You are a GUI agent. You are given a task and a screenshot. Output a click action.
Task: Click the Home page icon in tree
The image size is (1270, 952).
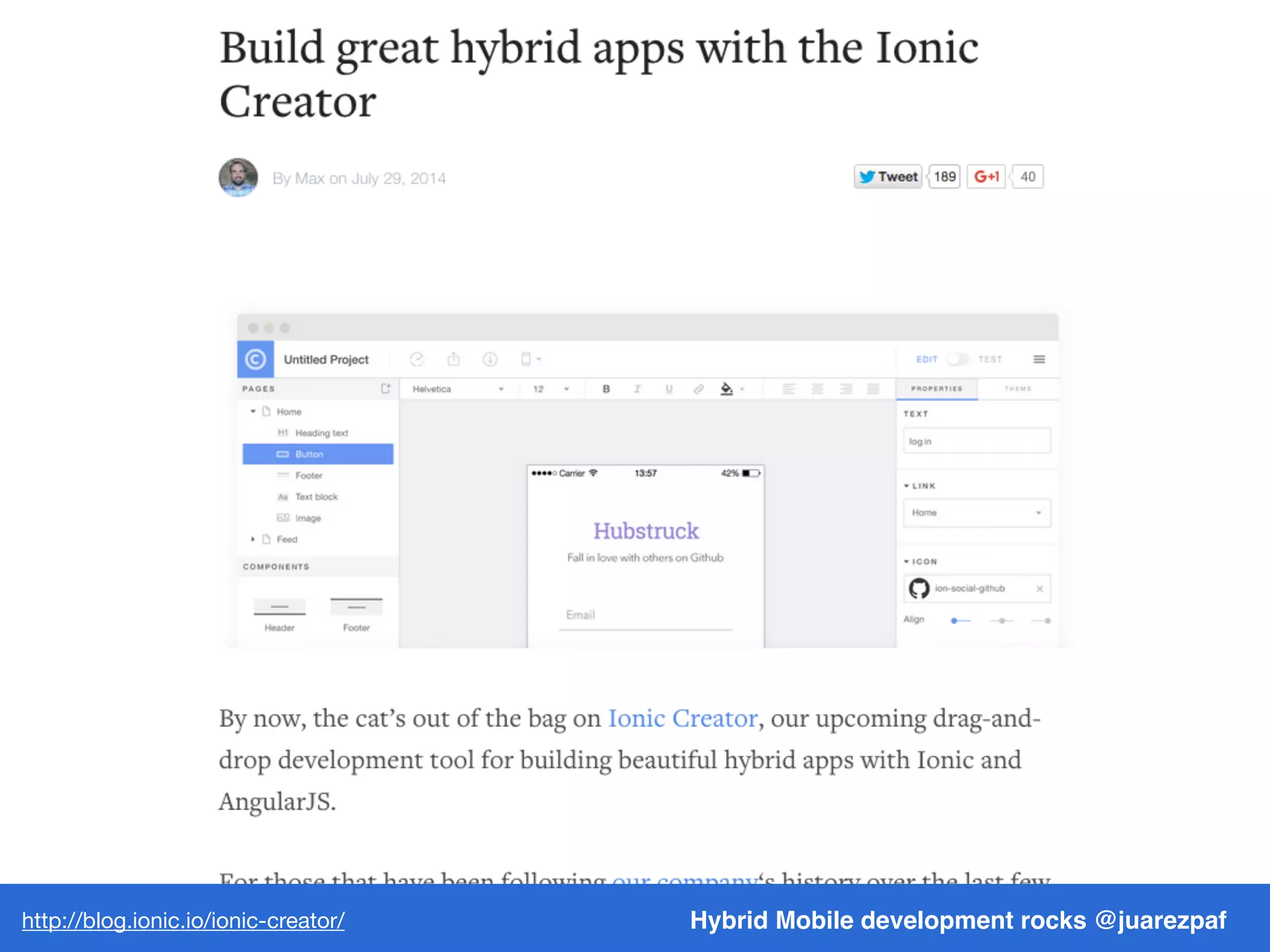tap(267, 412)
